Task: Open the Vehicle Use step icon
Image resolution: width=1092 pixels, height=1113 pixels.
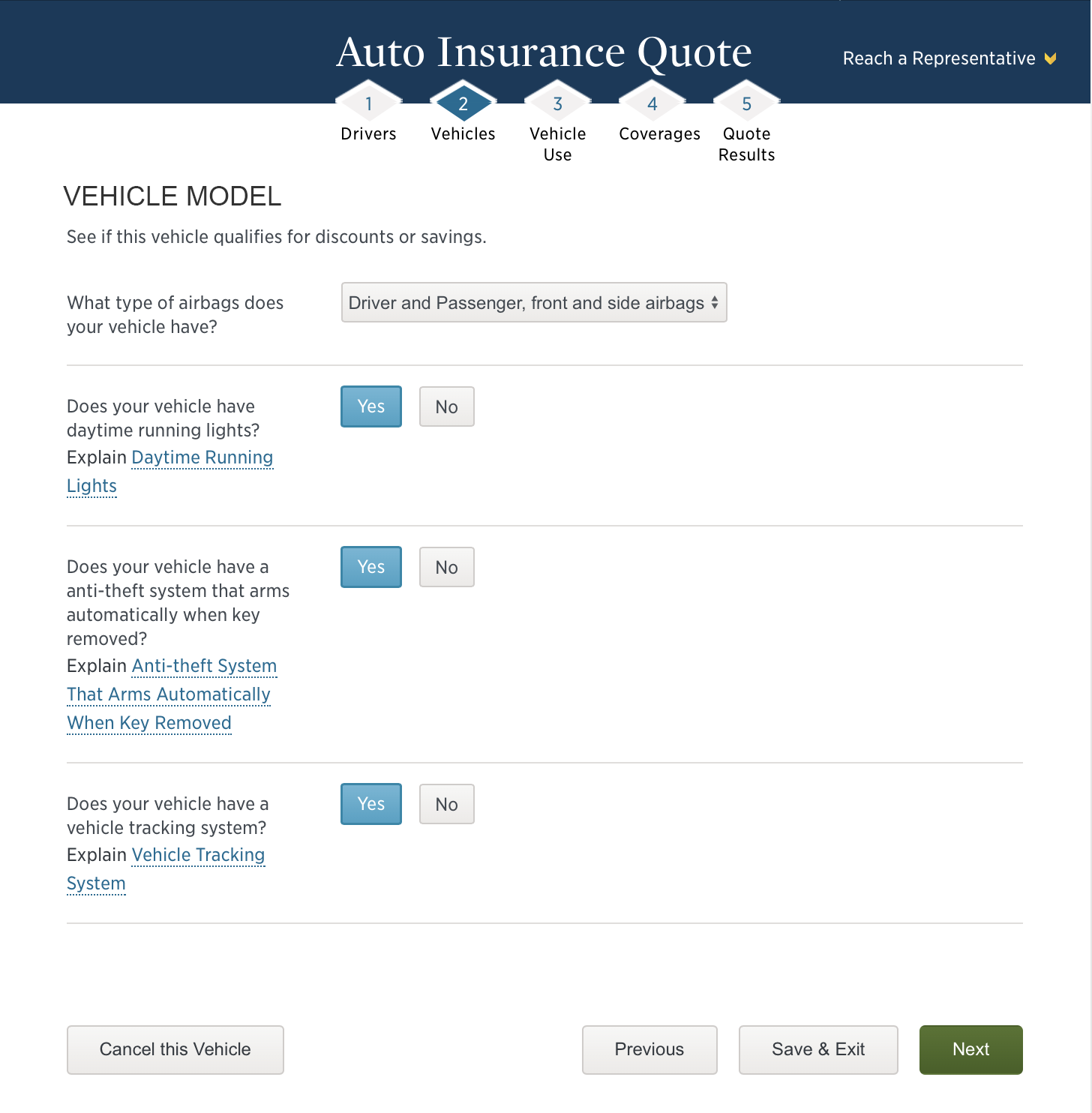Action: tap(557, 103)
